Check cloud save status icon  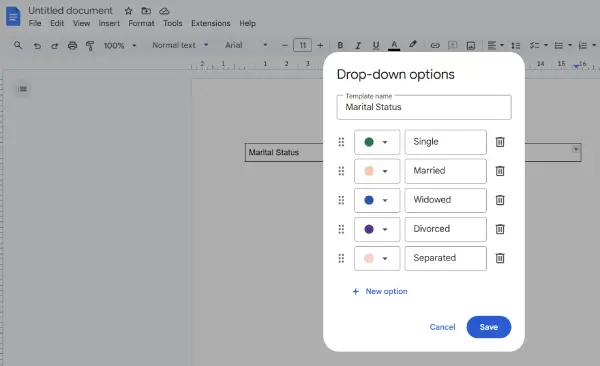164,11
